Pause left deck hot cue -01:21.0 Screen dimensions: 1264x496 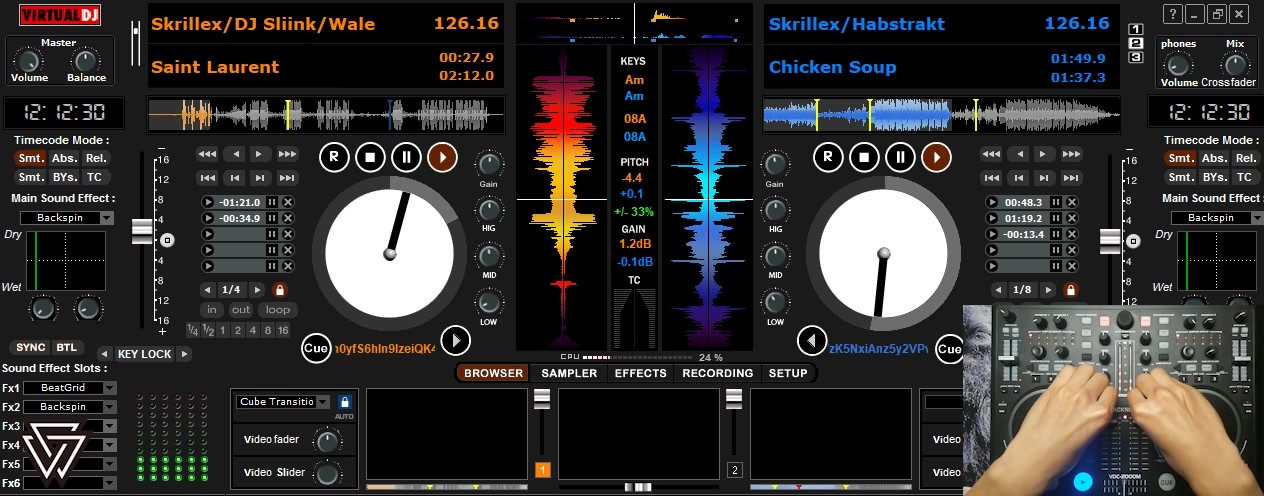[x=271, y=203]
